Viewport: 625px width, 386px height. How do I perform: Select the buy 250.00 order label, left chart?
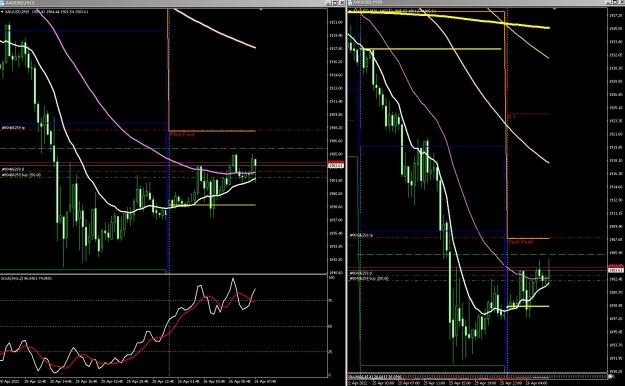[x=21, y=175]
